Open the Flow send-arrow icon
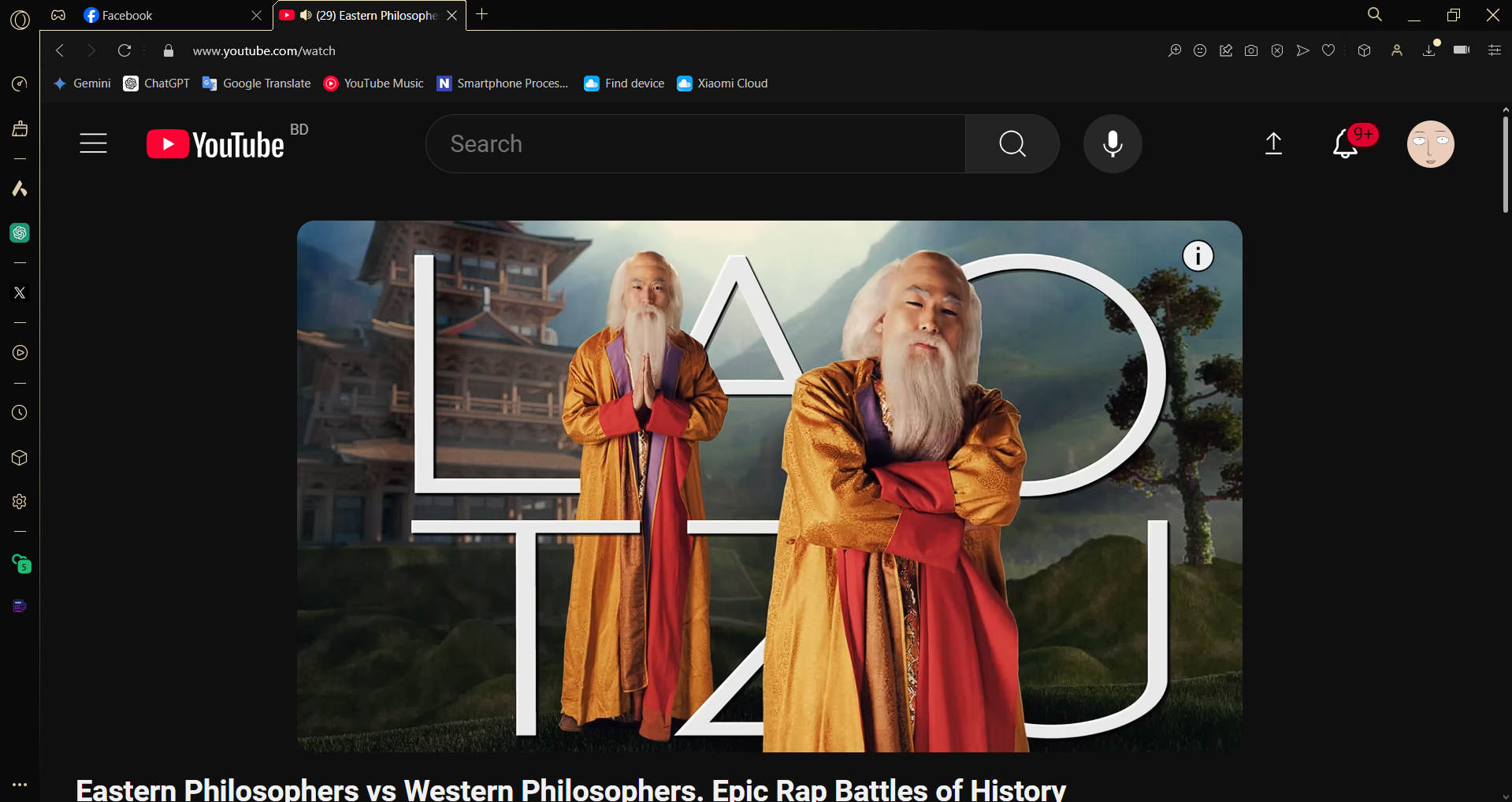This screenshot has width=1512, height=802. 1303,50
